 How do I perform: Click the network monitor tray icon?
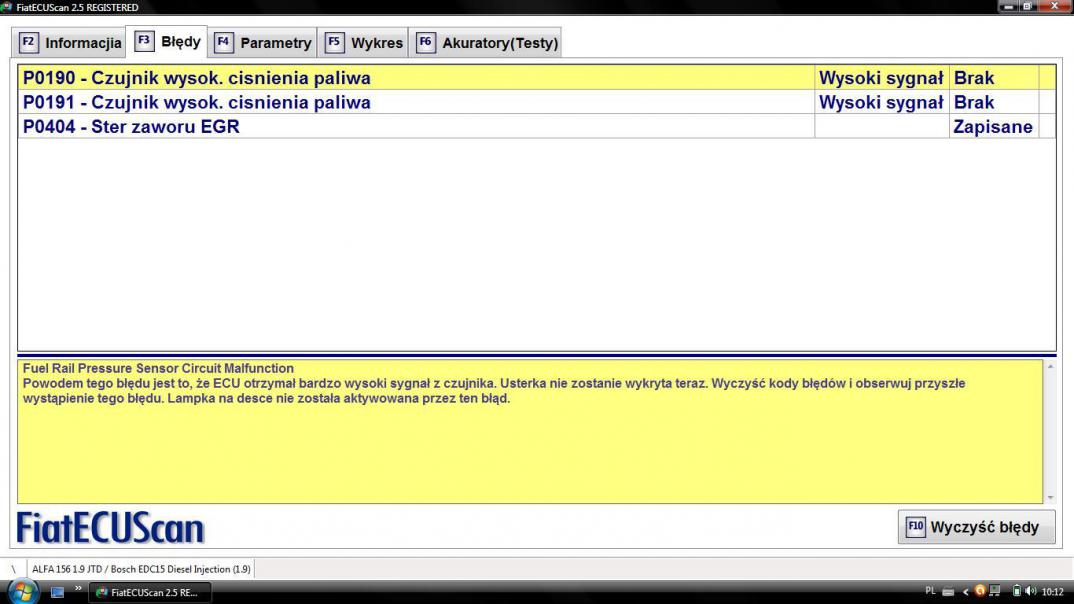995,591
